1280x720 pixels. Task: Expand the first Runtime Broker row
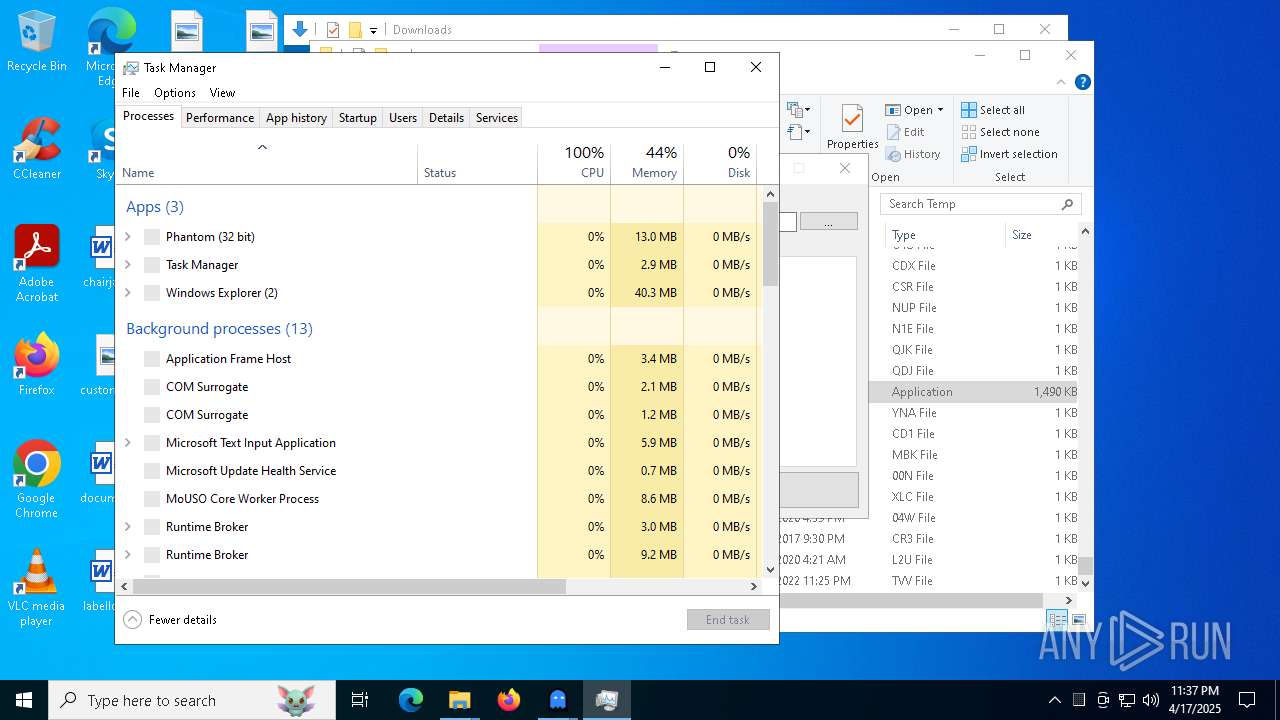tap(128, 527)
